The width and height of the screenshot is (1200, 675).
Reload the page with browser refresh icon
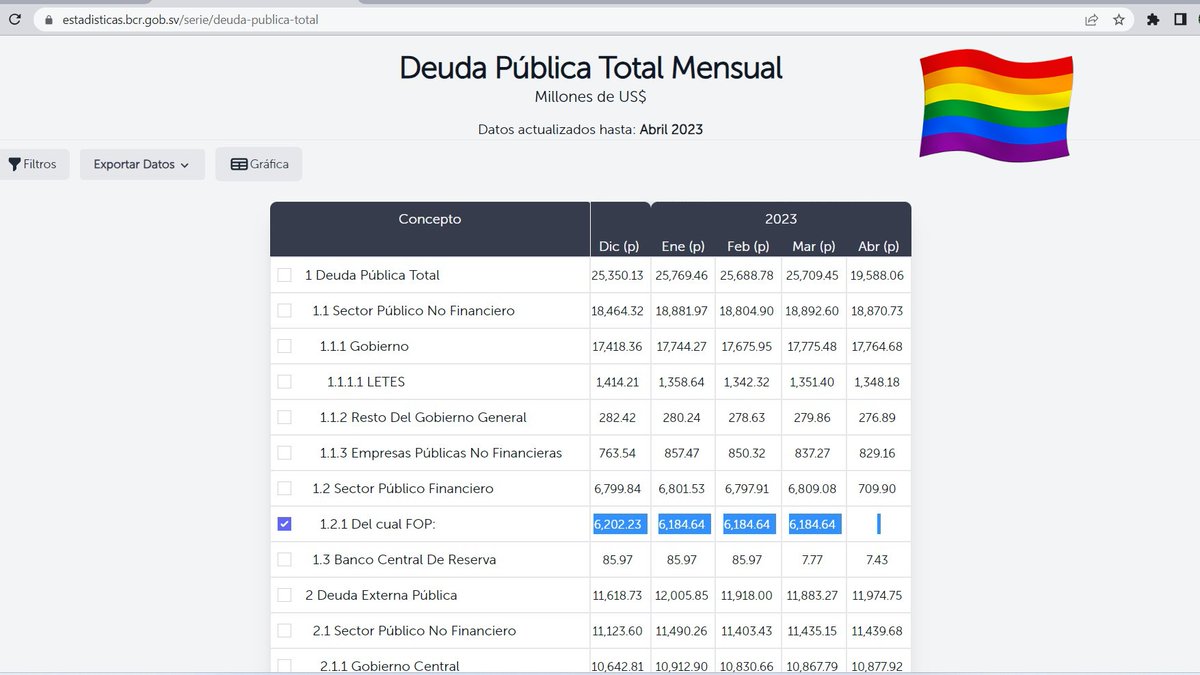point(14,19)
